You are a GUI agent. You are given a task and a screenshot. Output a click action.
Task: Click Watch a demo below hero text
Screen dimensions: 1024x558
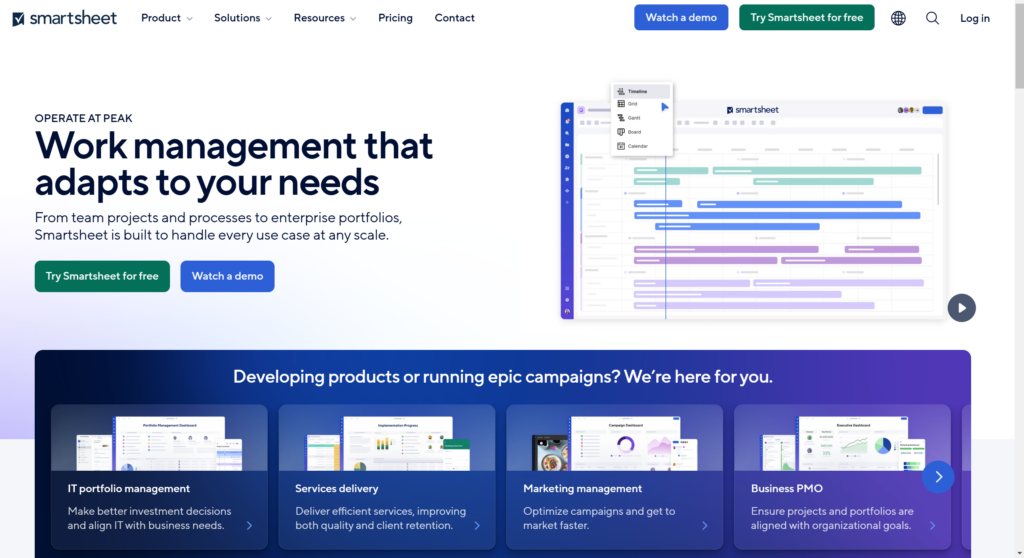click(227, 276)
